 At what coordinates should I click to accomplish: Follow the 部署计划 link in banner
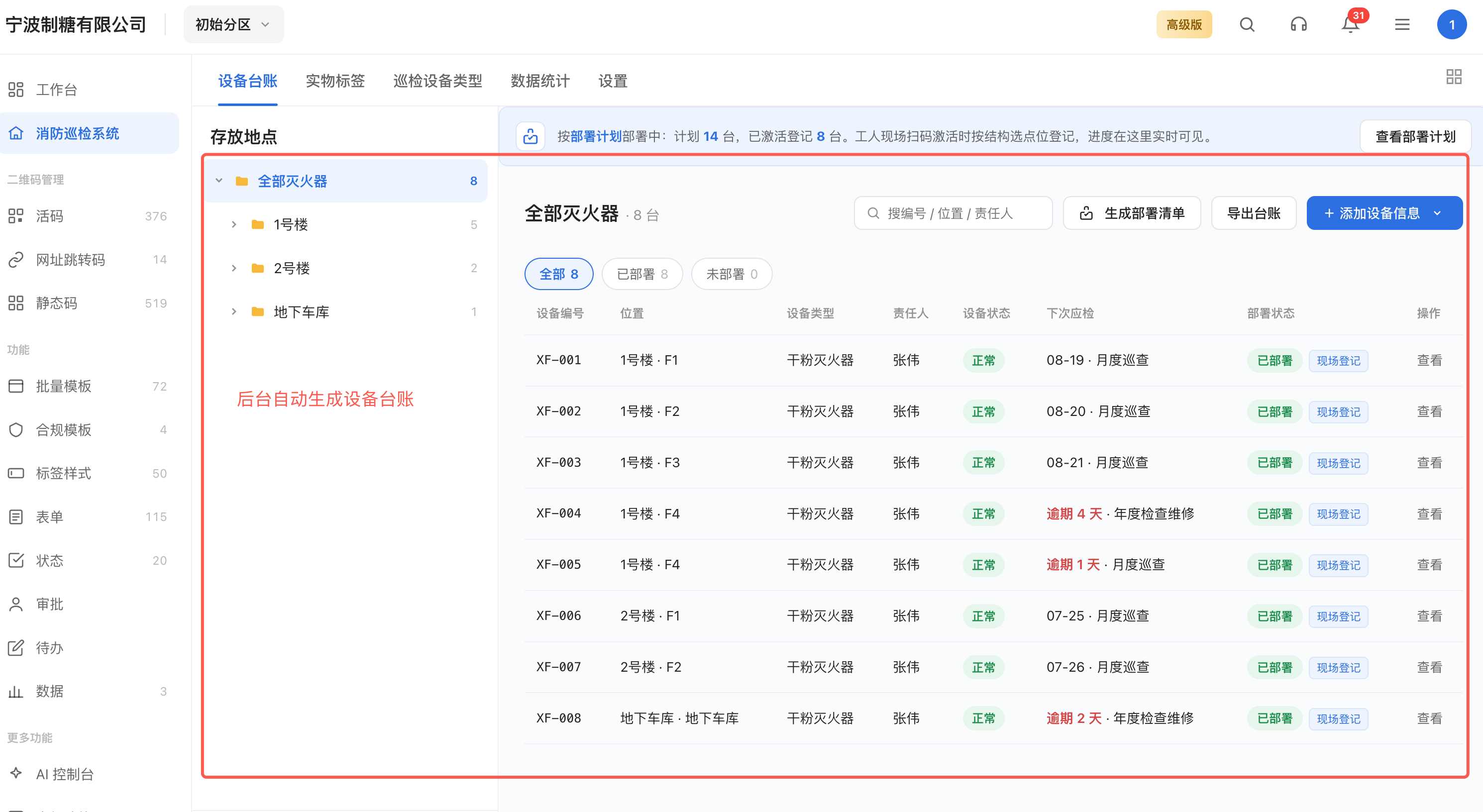pyautogui.click(x=596, y=136)
